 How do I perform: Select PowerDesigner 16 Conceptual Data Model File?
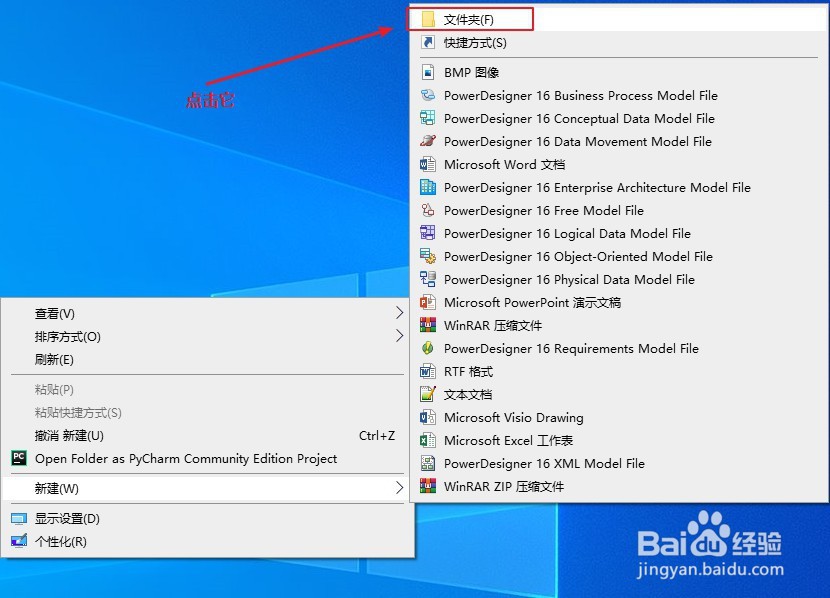pyautogui.click(x=619, y=119)
